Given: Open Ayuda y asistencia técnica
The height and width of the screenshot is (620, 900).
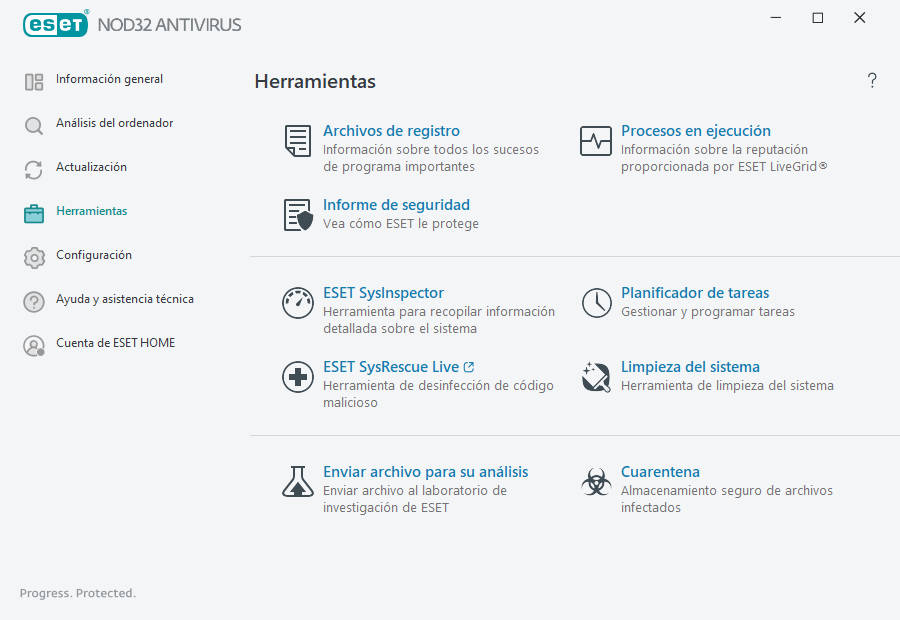Looking at the screenshot, I should 34,300.
